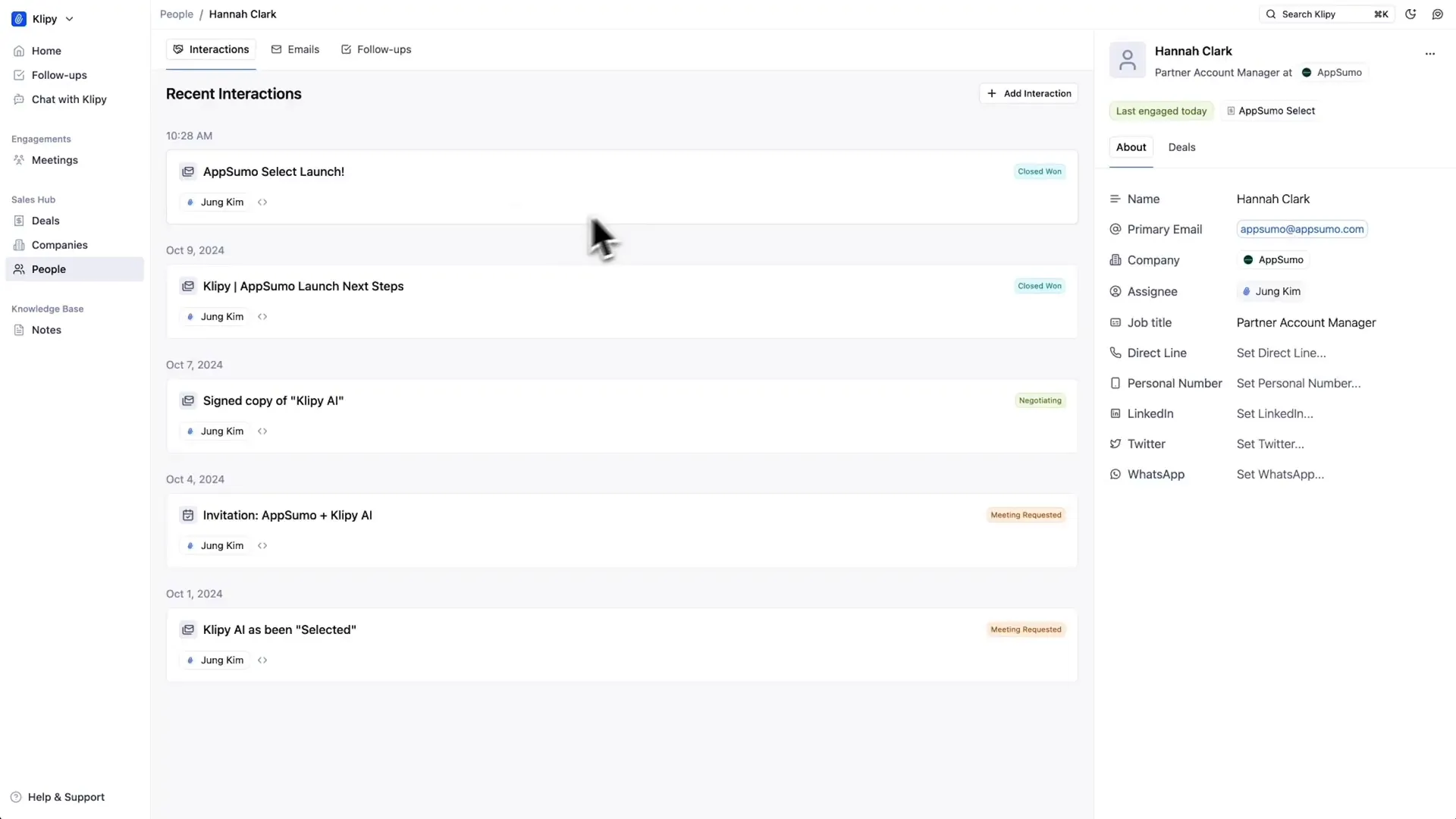Expand arrows on Klipy AI as been "Selected" row
This screenshot has width=1456, height=819.
pos(262,661)
